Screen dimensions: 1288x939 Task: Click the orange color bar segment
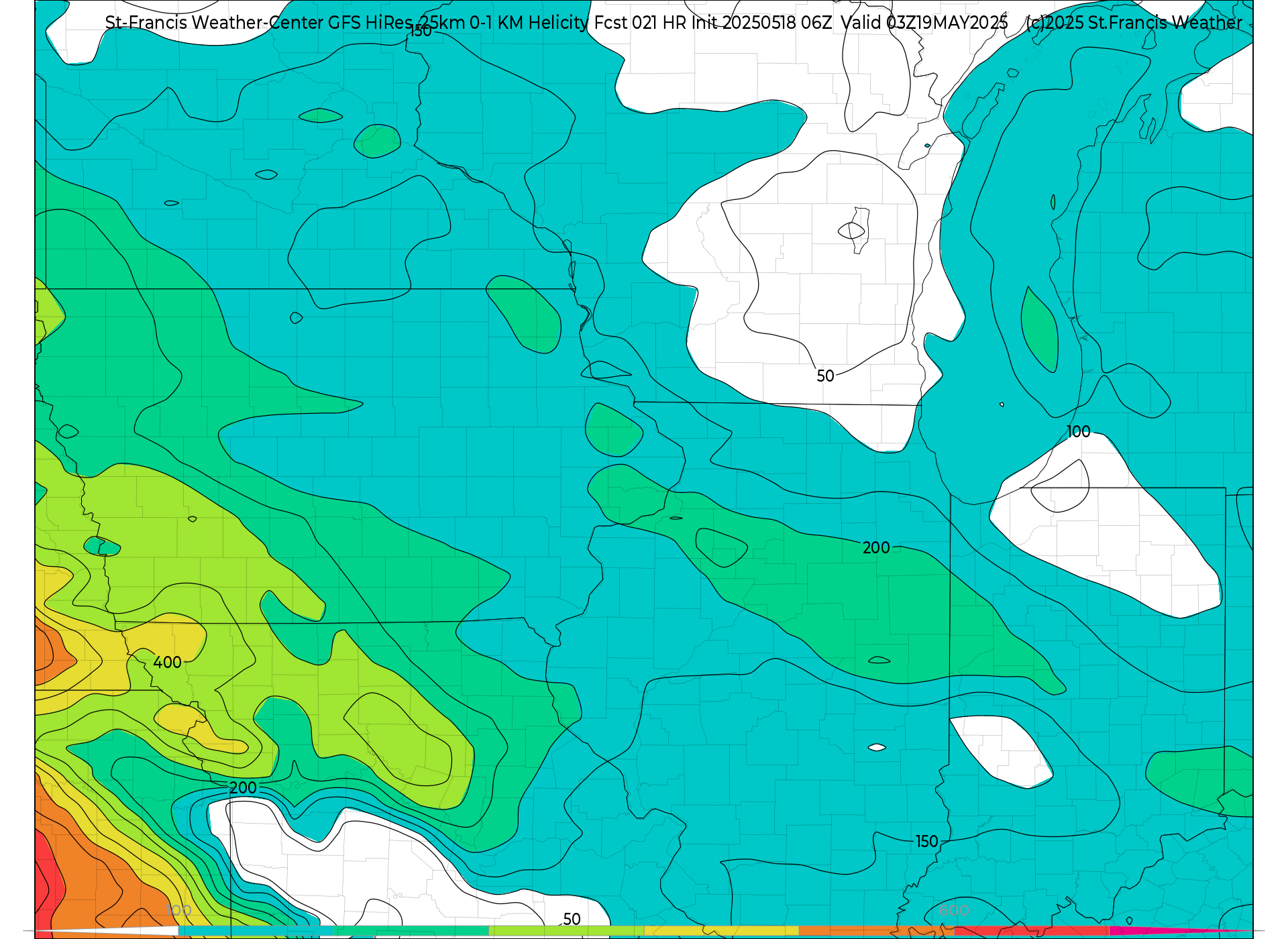[x=876, y=931]
